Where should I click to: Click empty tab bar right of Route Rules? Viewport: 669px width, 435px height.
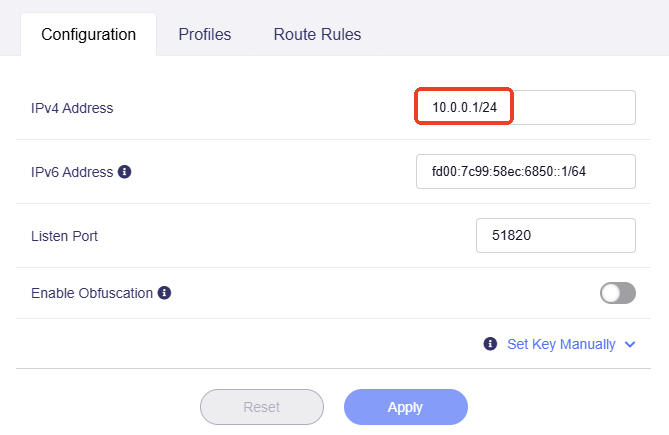[x=520, y=35]
